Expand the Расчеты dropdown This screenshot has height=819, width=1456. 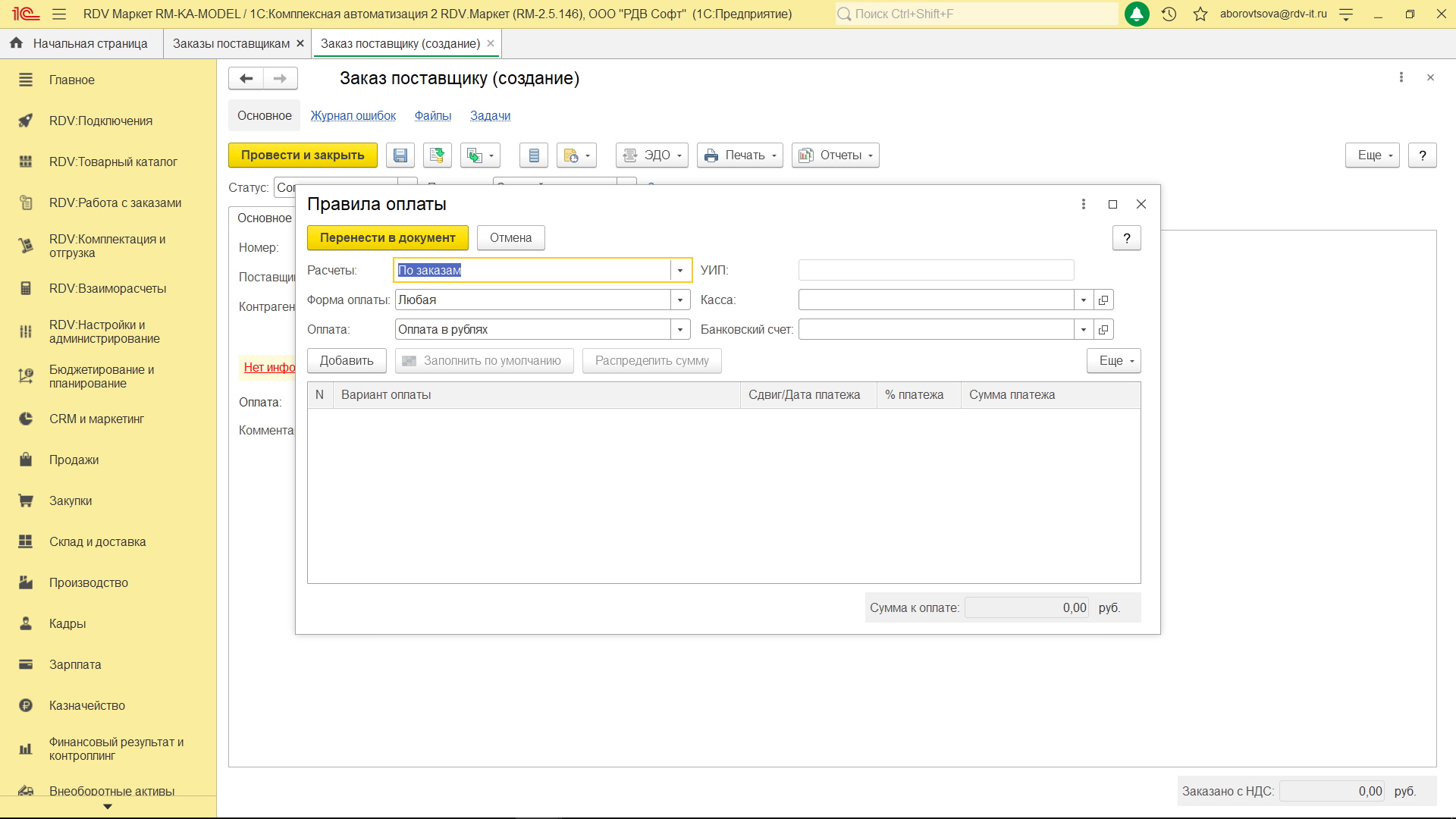[x=680, y=271]
